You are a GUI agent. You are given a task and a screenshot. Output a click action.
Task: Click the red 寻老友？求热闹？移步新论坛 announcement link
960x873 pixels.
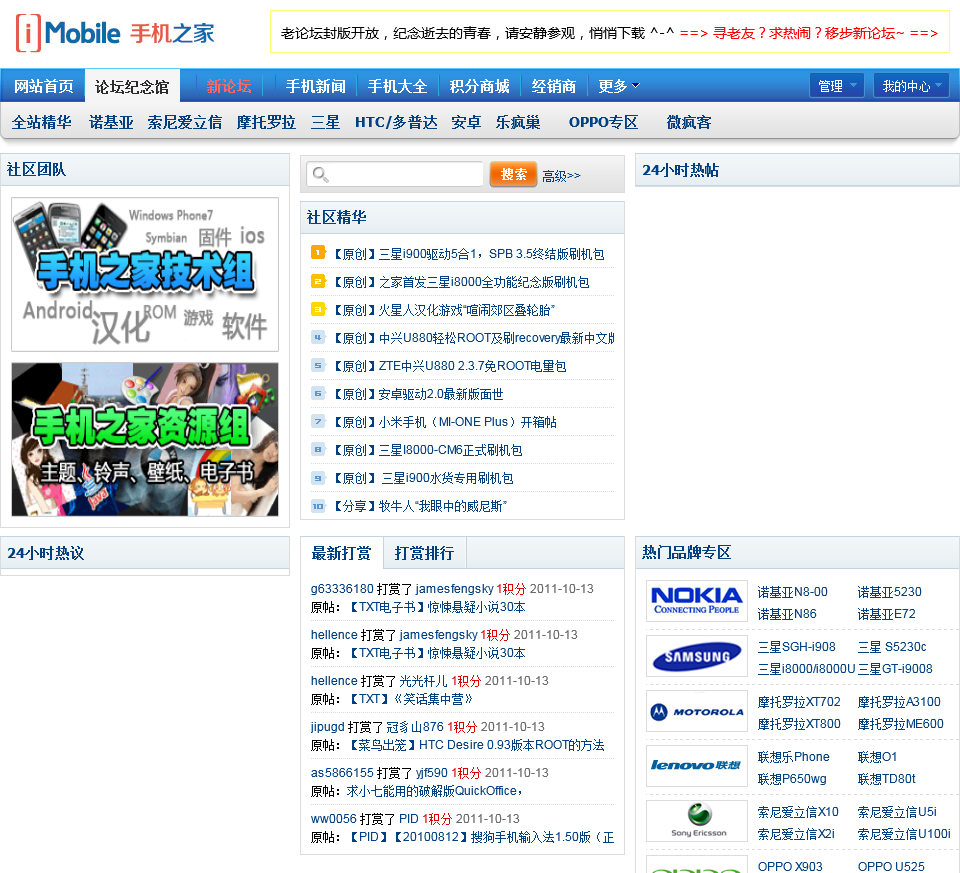tap(809, 33)
